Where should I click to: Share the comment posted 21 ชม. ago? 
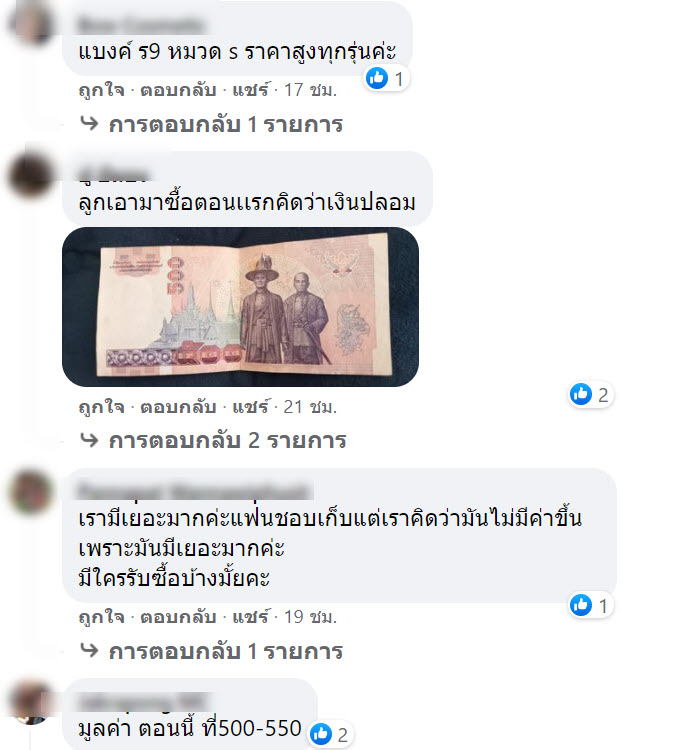(251, 407)
